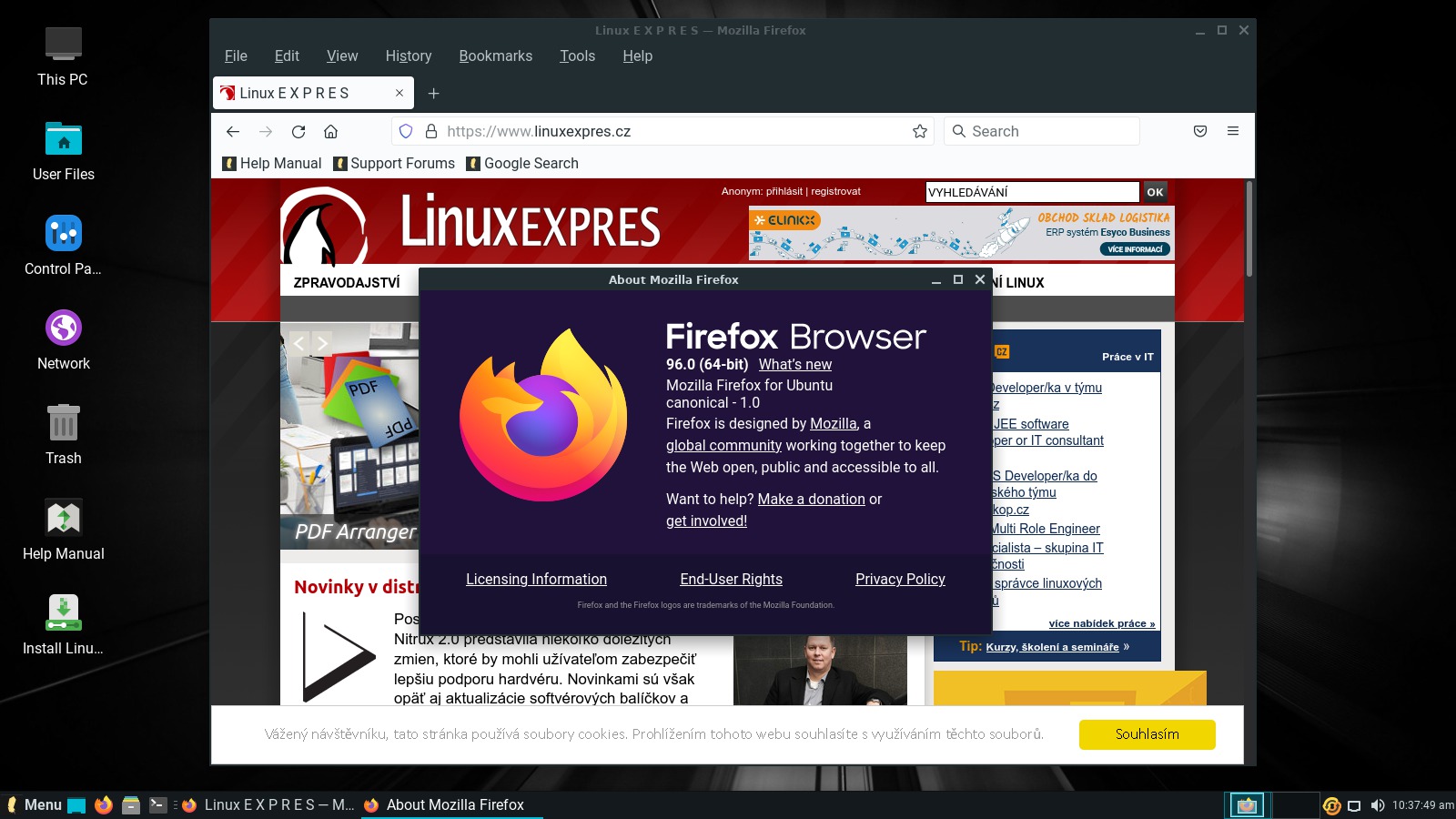Open file manager from the taskbar

pos(131,804)
